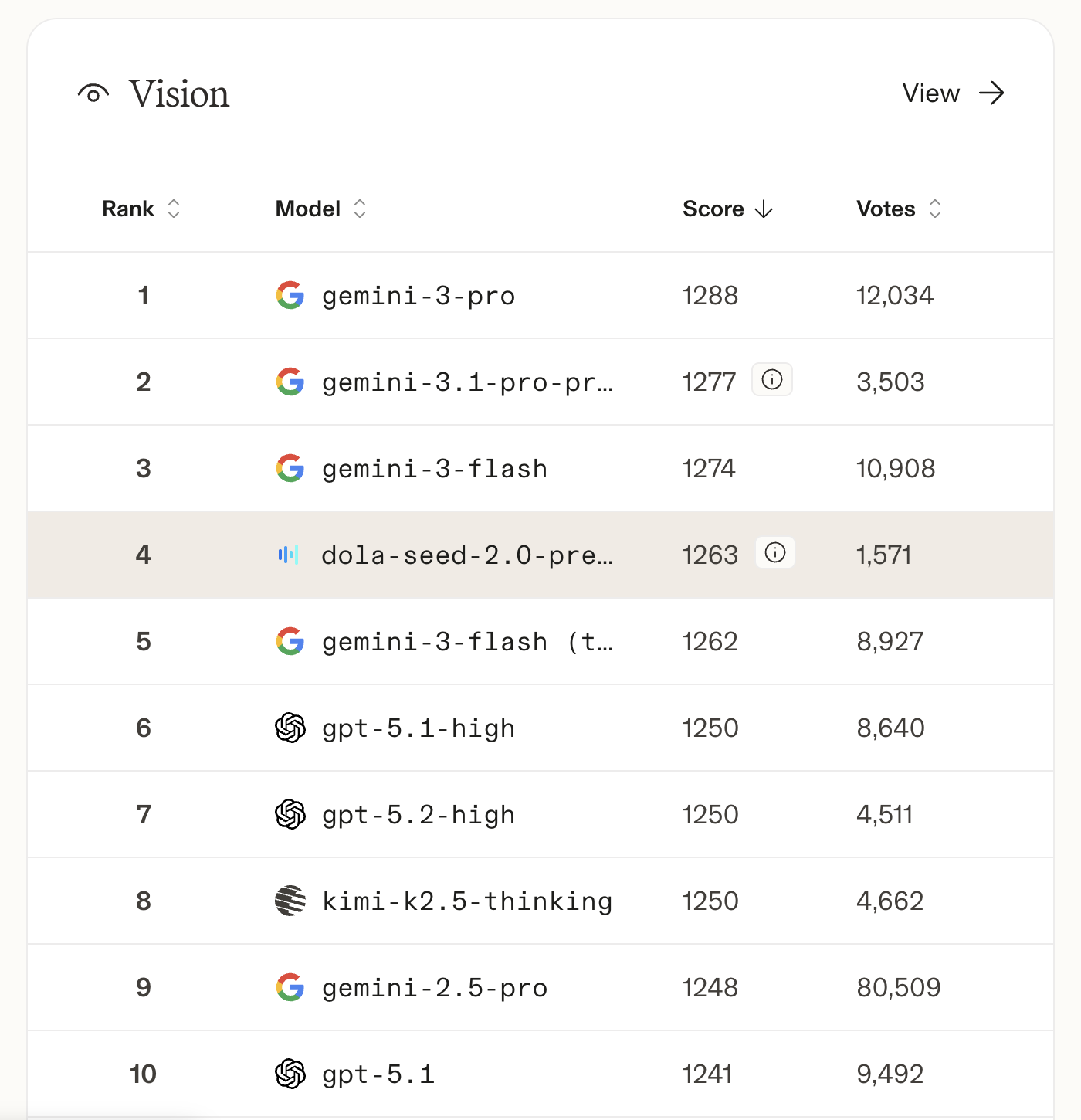The height and width of the screenshot is (1120, 1081).
Task: Select the gpt-5.1 model name in row 10
Action: click(x=378, y=1074)
